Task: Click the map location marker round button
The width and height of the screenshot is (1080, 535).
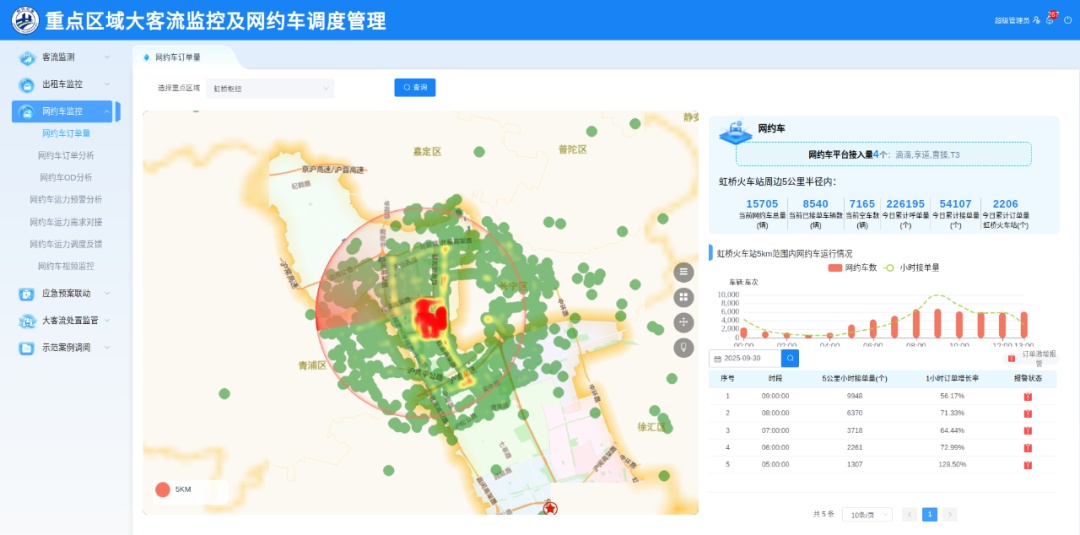Action: (684, 347)
